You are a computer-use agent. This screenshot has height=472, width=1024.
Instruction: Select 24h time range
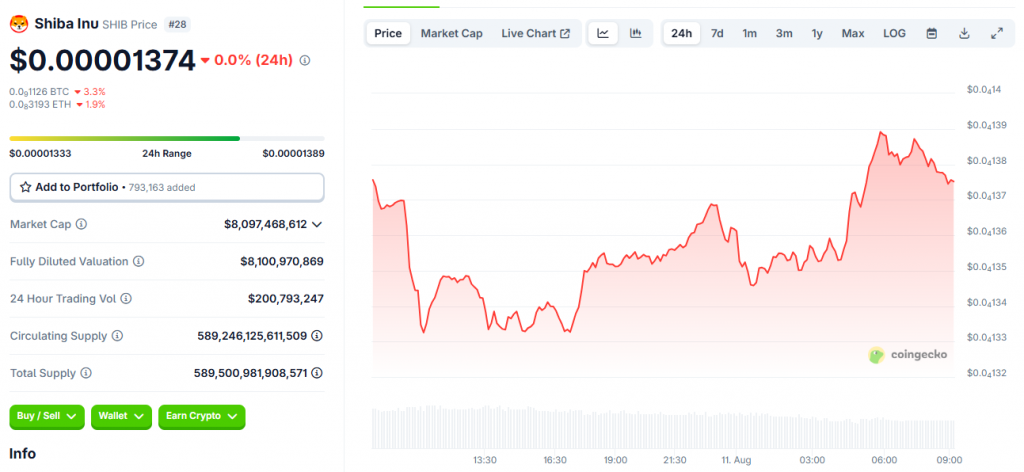(681, 33)
